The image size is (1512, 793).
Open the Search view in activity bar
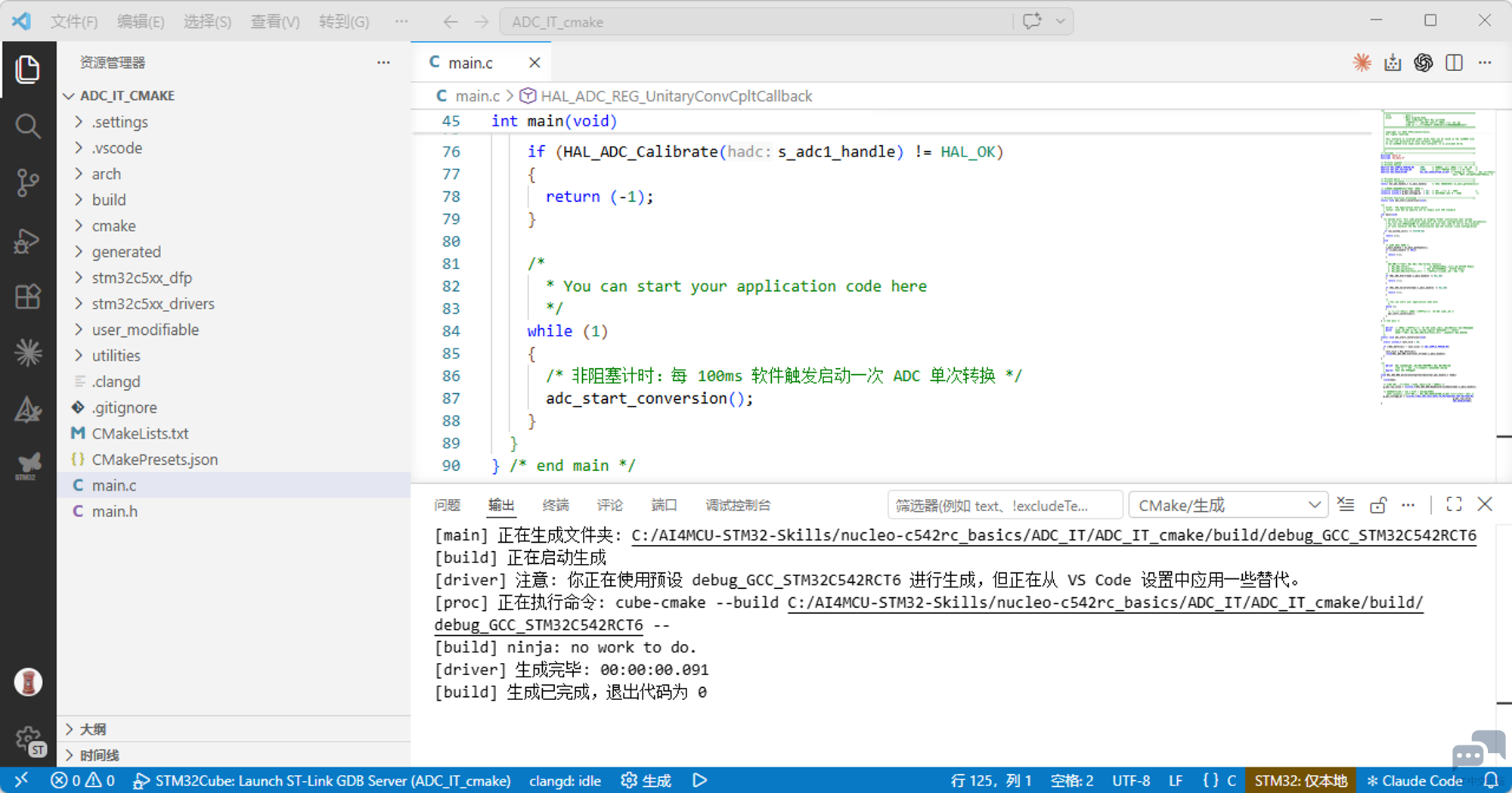28,125
